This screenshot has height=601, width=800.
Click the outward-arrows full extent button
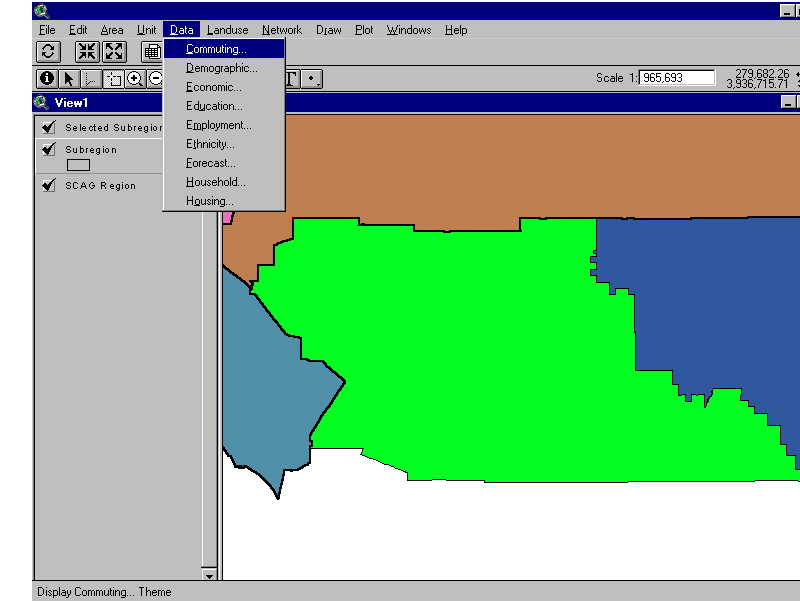point(114,52)
